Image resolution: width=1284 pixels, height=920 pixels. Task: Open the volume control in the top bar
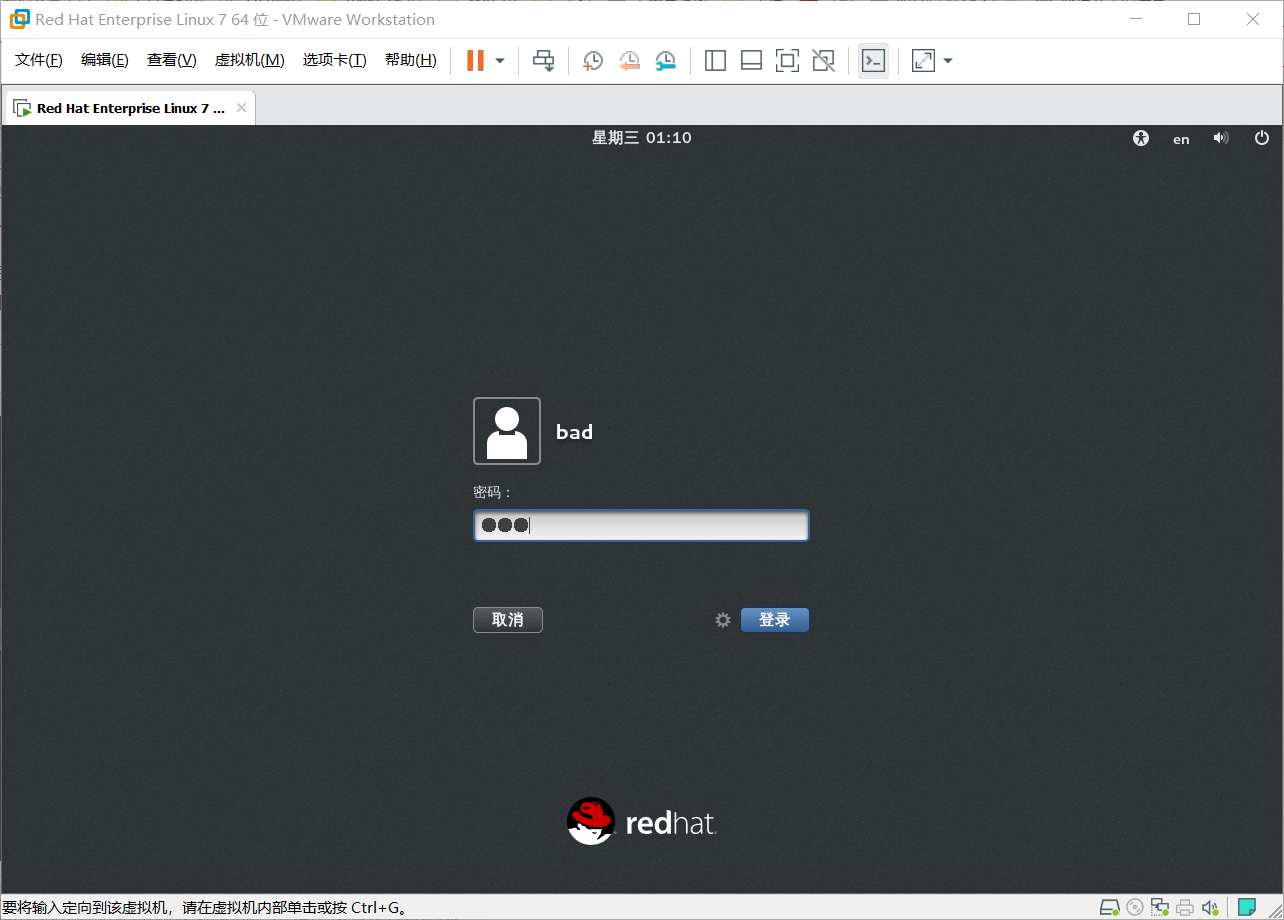[x=1221, y=138]
